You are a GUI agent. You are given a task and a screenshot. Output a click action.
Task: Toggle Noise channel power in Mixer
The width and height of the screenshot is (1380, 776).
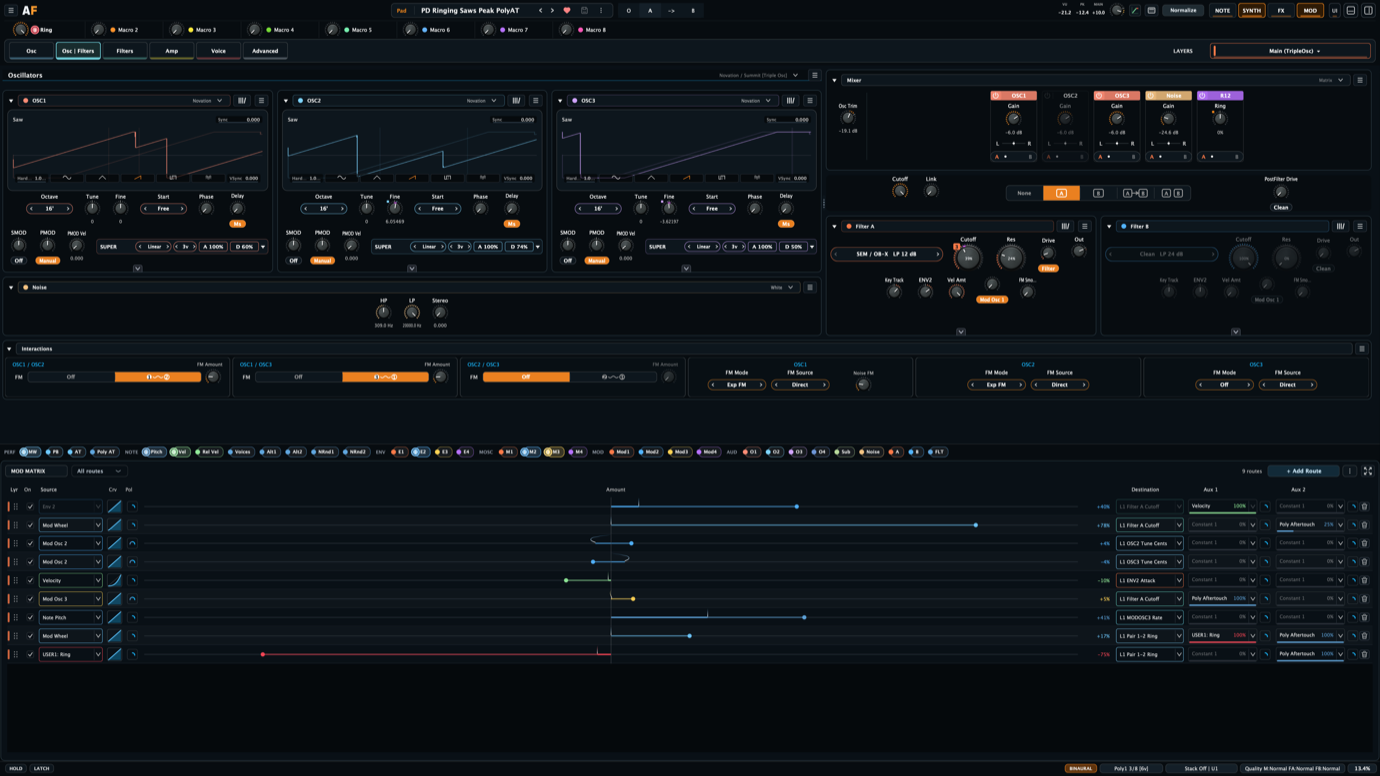1151,96
